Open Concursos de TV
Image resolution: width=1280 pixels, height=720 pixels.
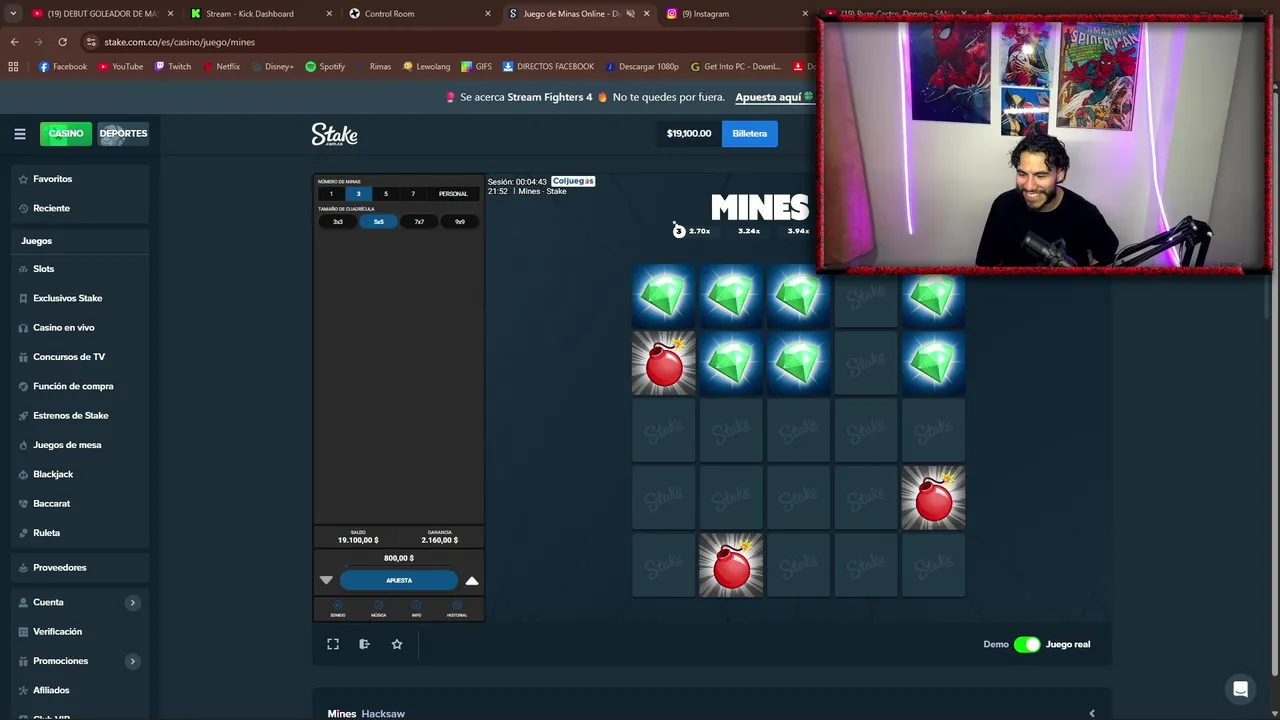[x=68, y=357]
